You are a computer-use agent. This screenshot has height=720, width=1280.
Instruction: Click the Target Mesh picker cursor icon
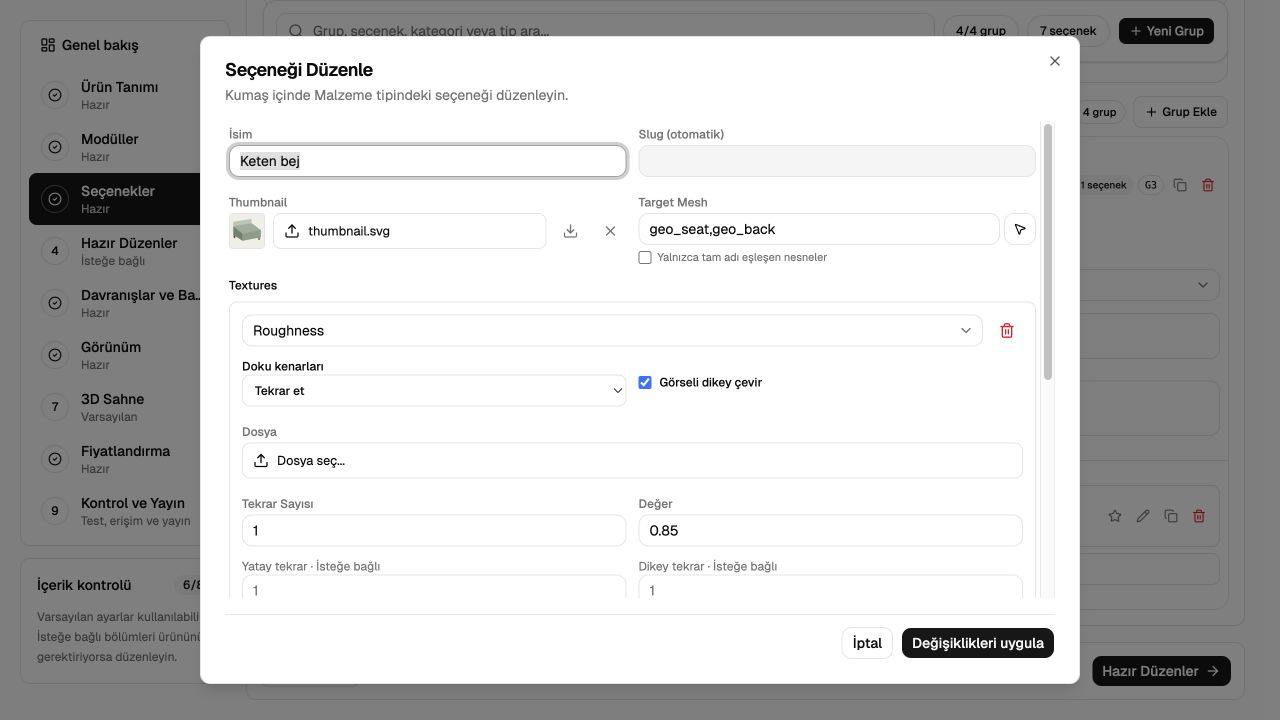[x=1019, y=229]
